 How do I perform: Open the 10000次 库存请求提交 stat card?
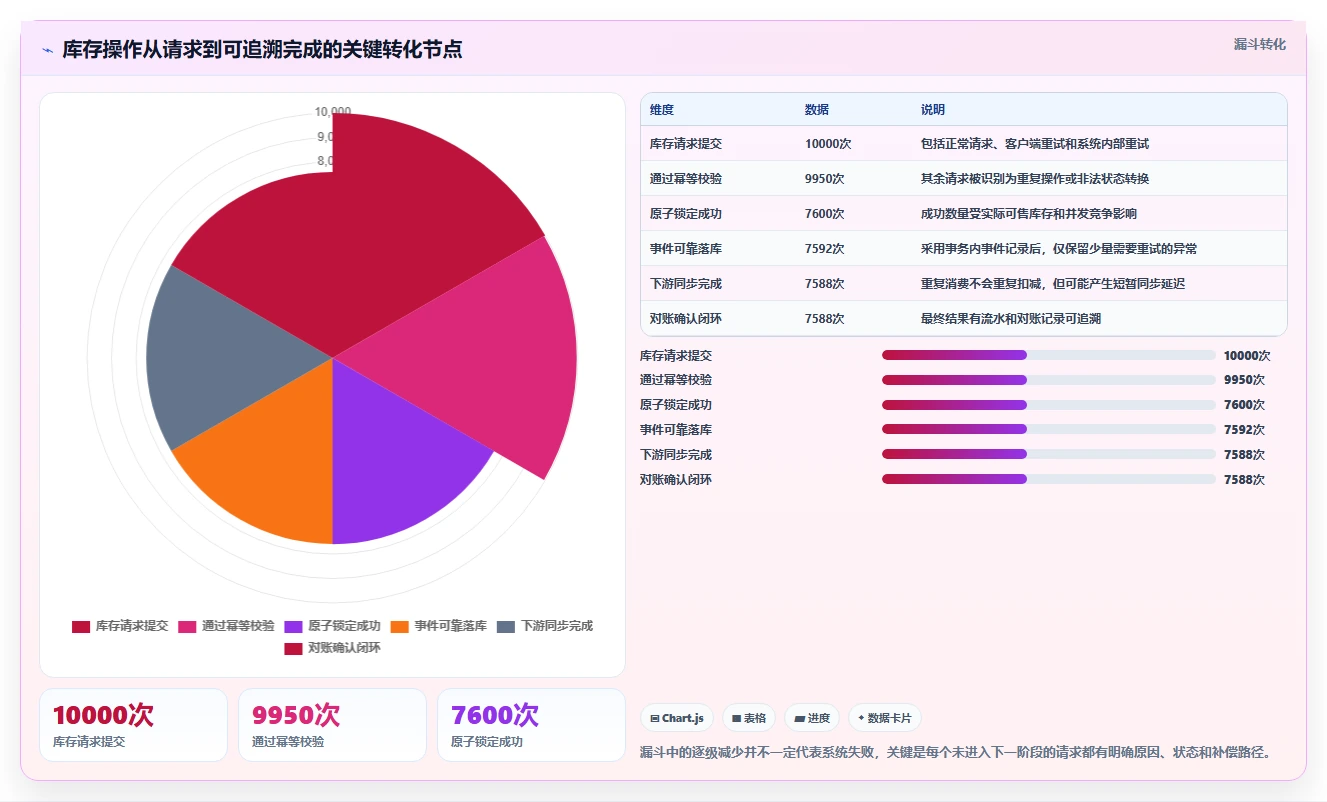point(134,725)
